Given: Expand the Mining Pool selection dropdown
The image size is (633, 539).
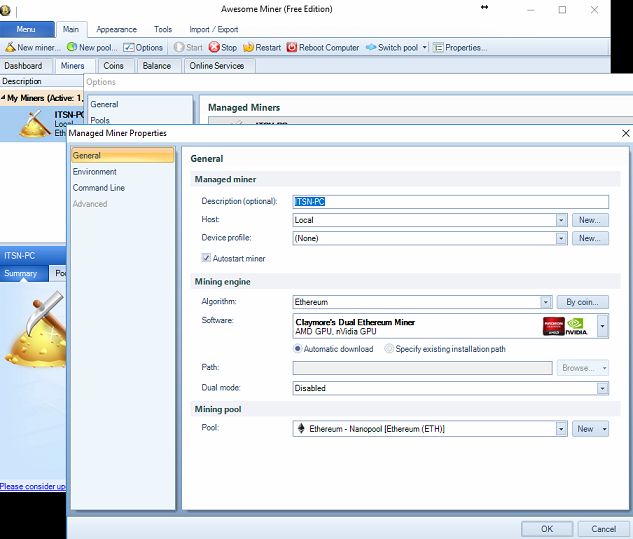Looking at the screenshot, I should point(561,429).
